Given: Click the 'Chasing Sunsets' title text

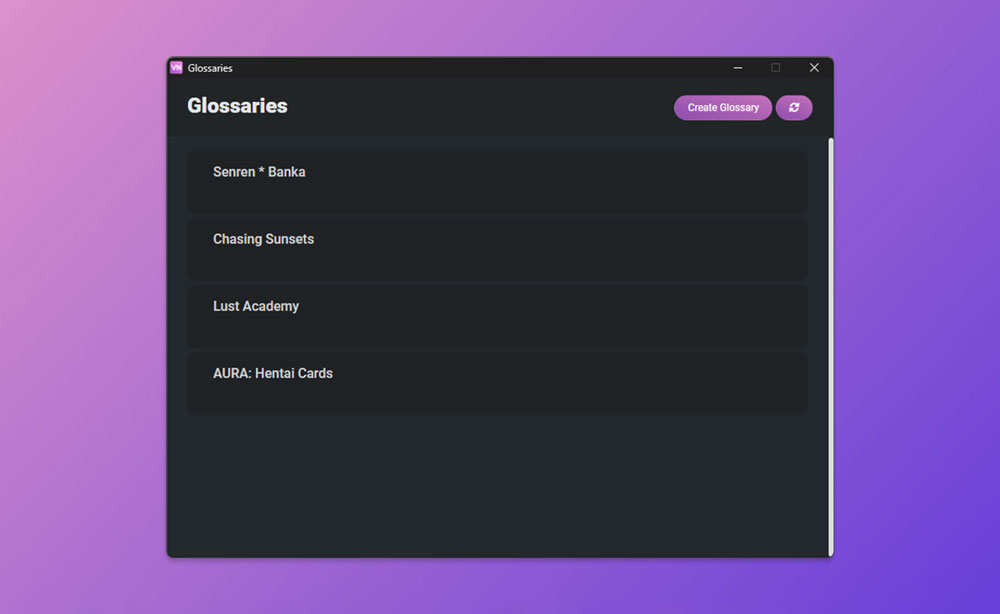Looking at the screenshot, I should click(x=263, y=239).
